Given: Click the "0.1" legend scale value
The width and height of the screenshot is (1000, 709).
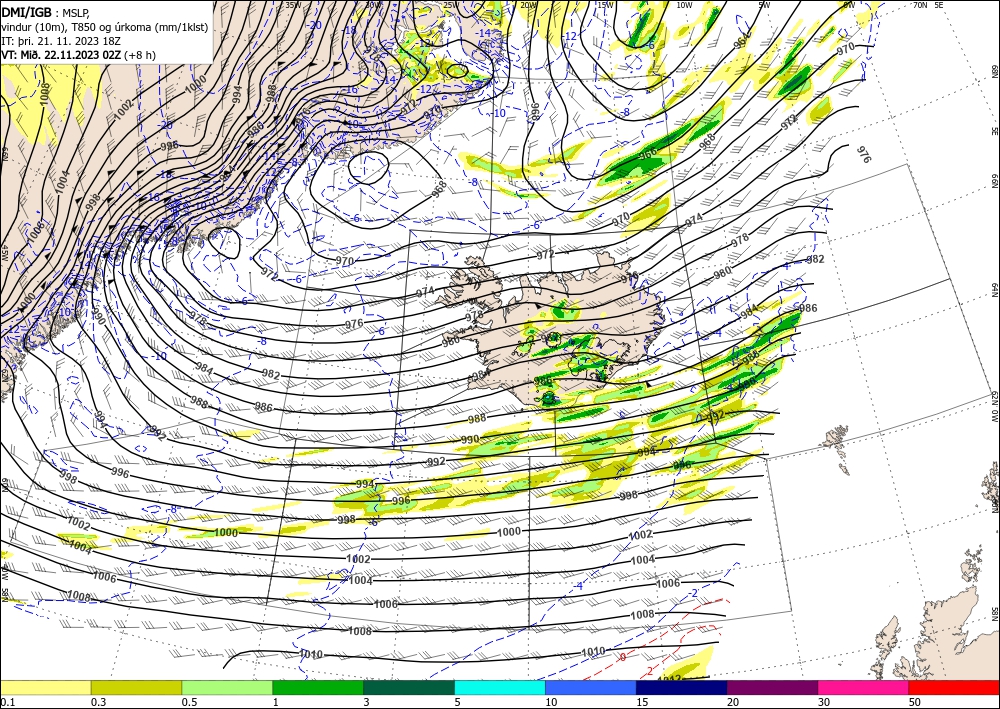Looking at the screenshot, I should point(8,702).
